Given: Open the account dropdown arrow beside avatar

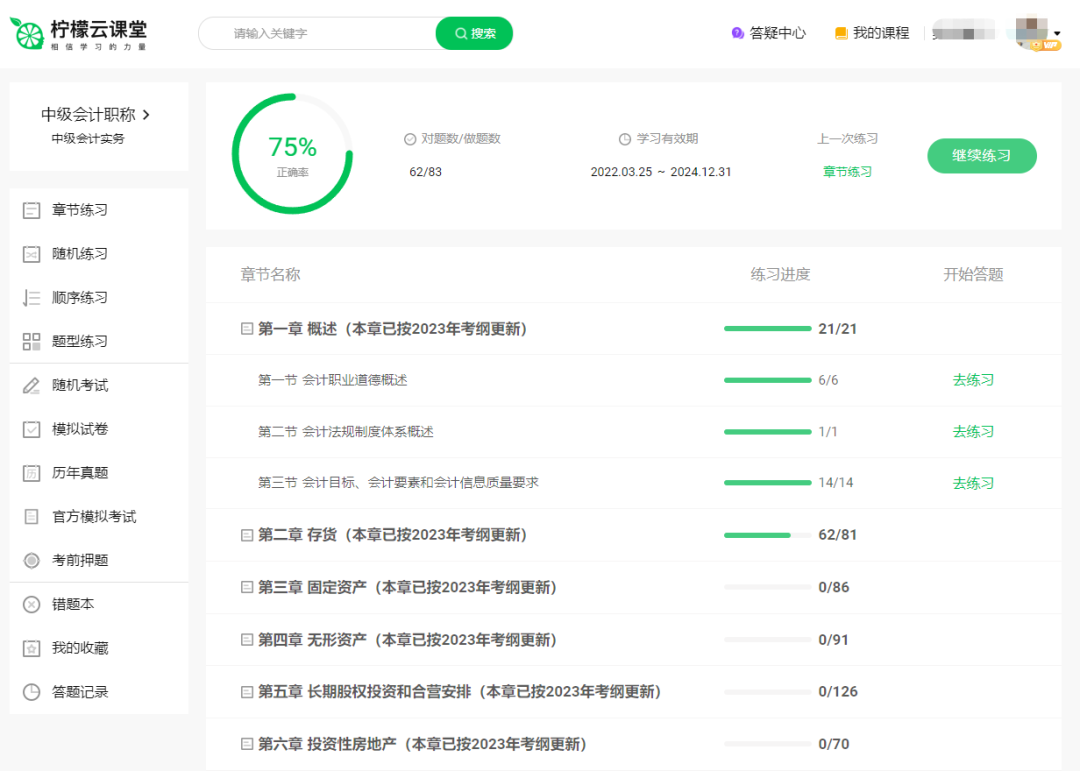Looking at the screenshot, I should point(1057,33).
